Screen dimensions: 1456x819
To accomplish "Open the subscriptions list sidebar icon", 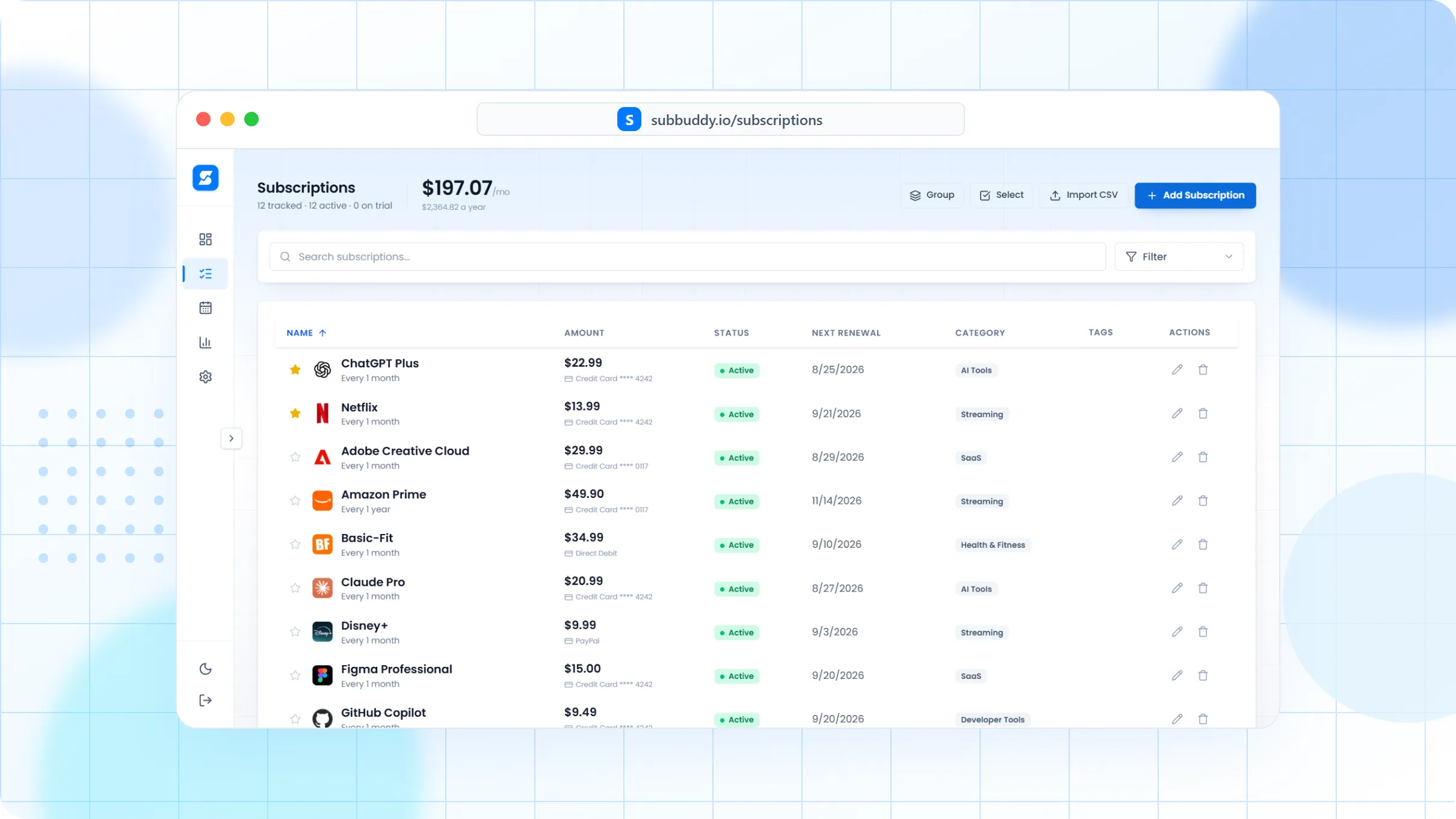I will 205,274.
